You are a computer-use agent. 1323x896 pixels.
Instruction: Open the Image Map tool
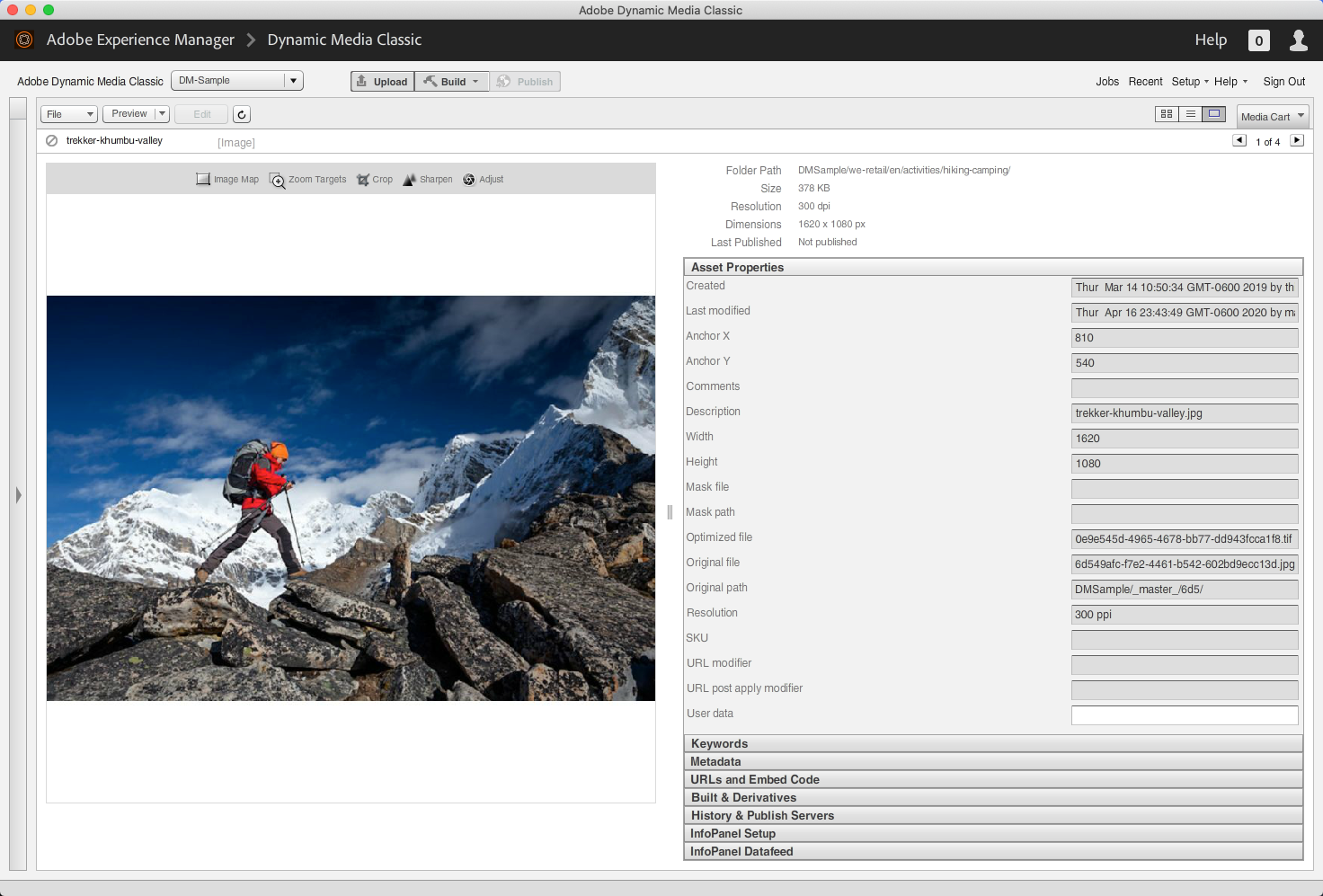click(x=227, y=180)
